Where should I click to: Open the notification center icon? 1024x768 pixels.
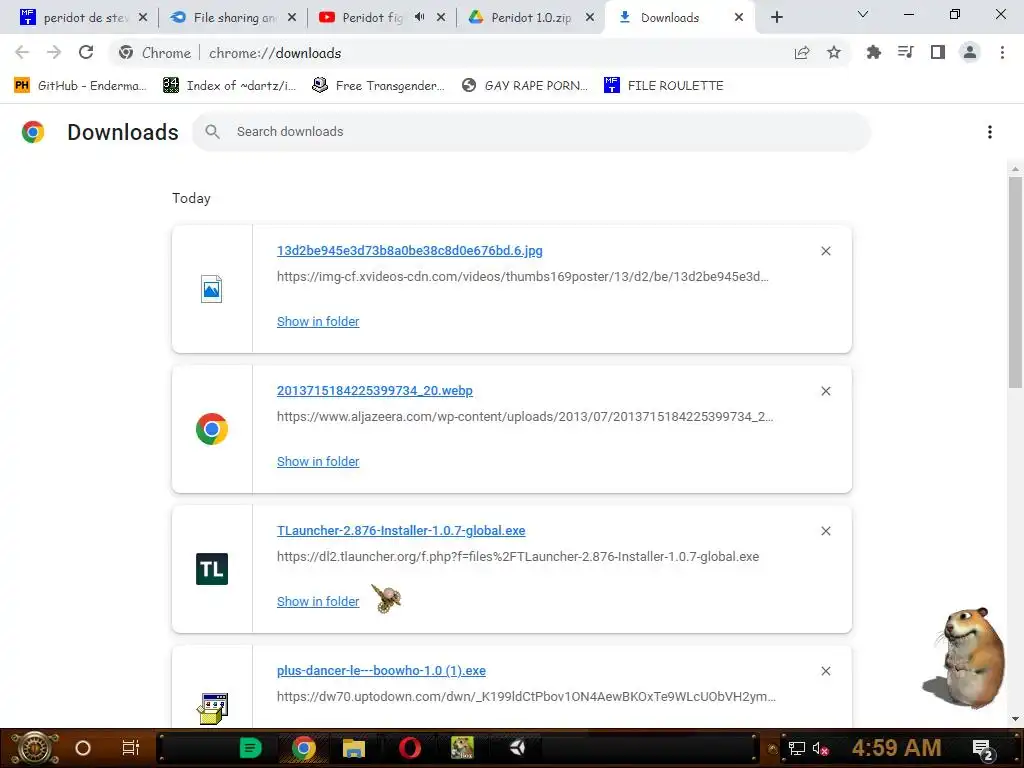pyautogui.click(x=982, y=749)
